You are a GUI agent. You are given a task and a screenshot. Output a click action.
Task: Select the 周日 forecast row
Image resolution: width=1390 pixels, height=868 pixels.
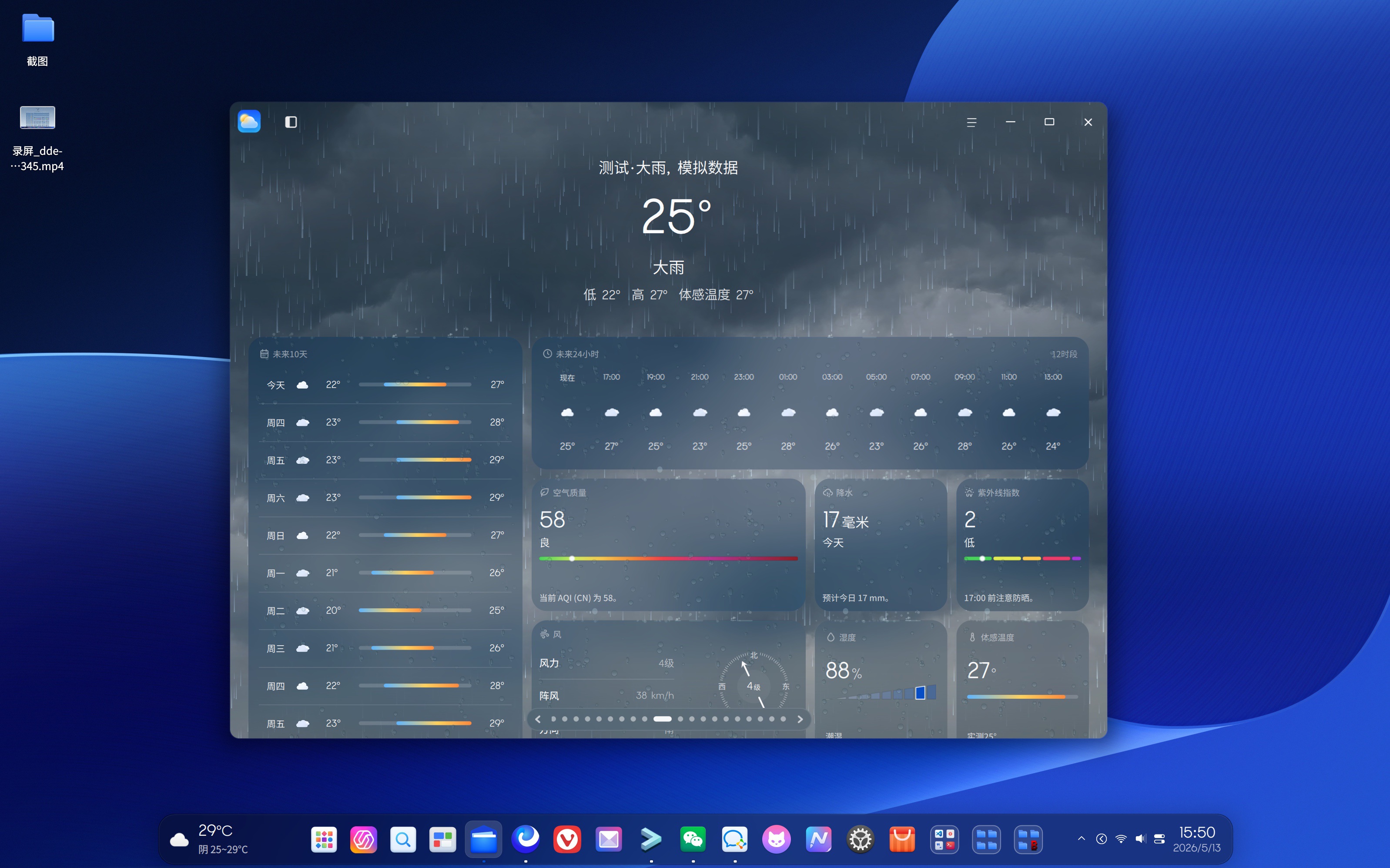[385, 535]
